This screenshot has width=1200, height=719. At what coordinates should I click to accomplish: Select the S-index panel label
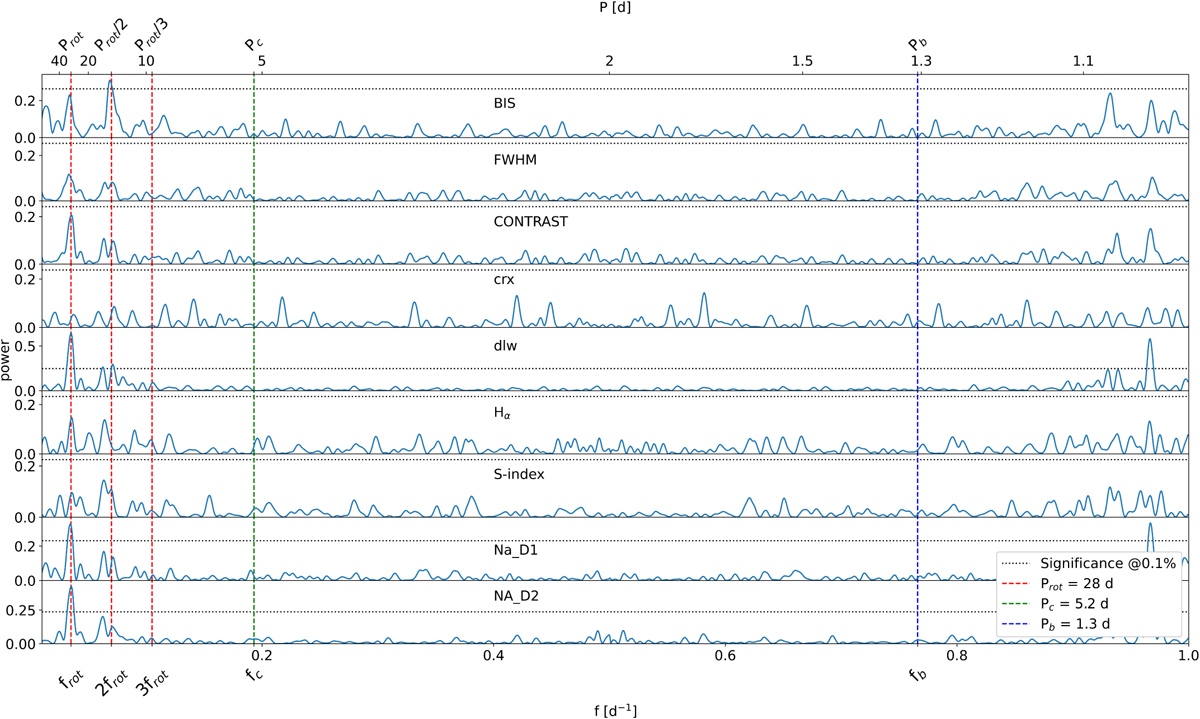pos(517,474)
